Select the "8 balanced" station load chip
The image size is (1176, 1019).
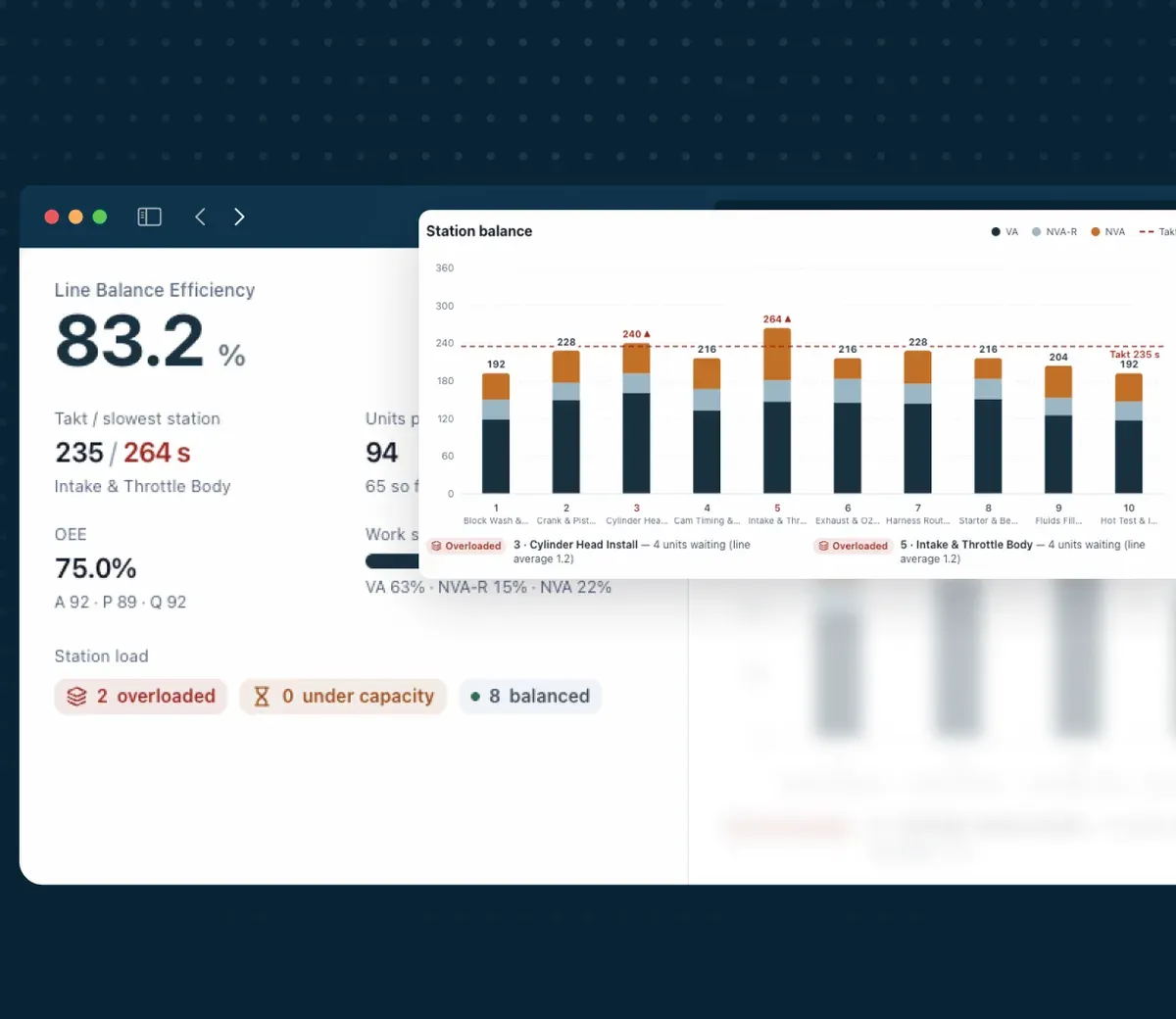coord(530,697)
